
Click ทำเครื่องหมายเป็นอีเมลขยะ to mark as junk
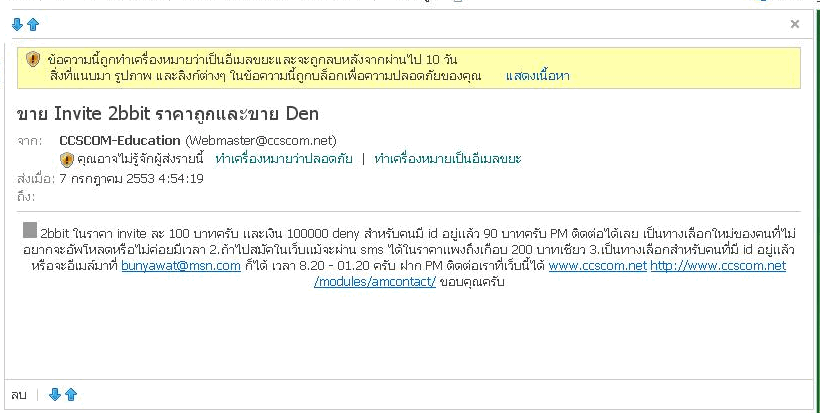[x=448, y=159]
